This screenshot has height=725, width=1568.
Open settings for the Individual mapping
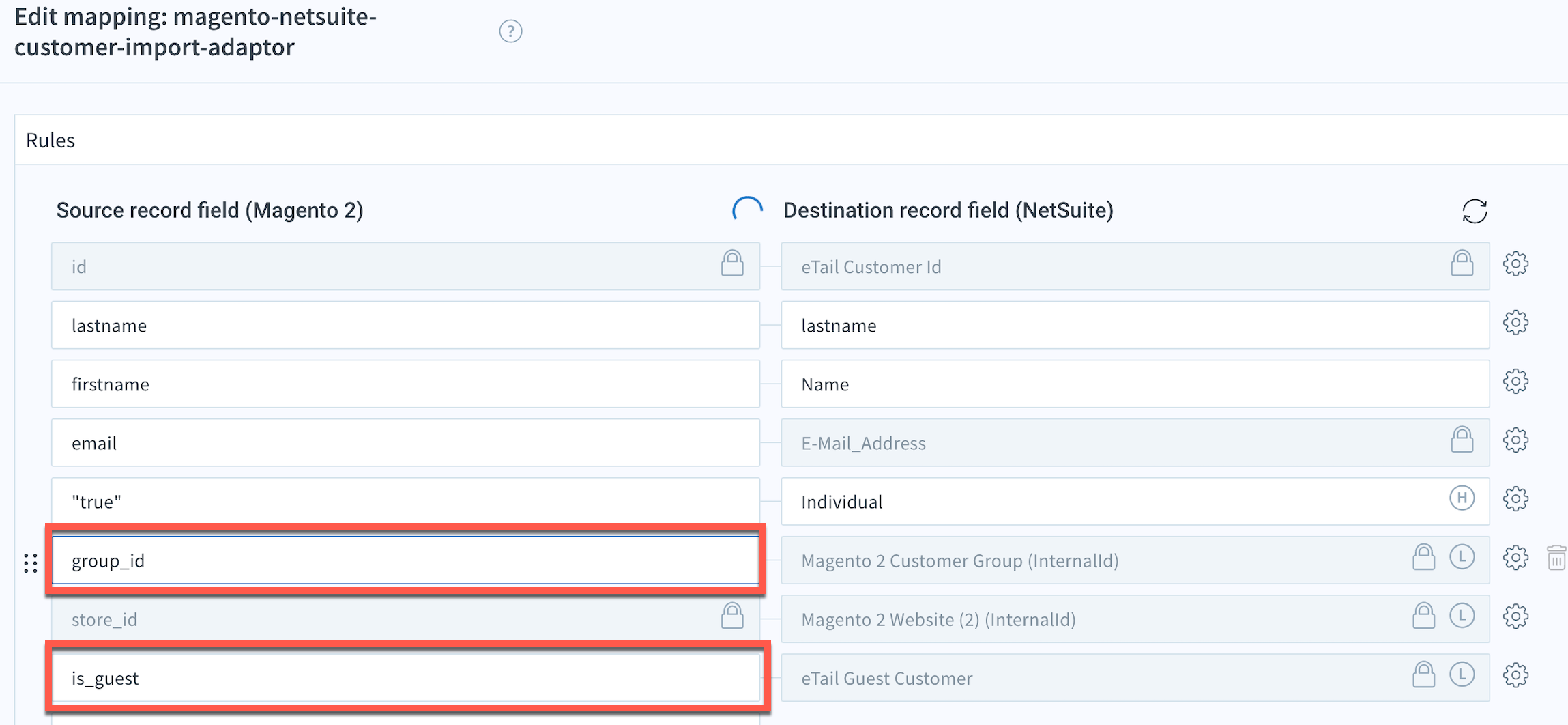pyautogui.click(x=1515, y=498)
